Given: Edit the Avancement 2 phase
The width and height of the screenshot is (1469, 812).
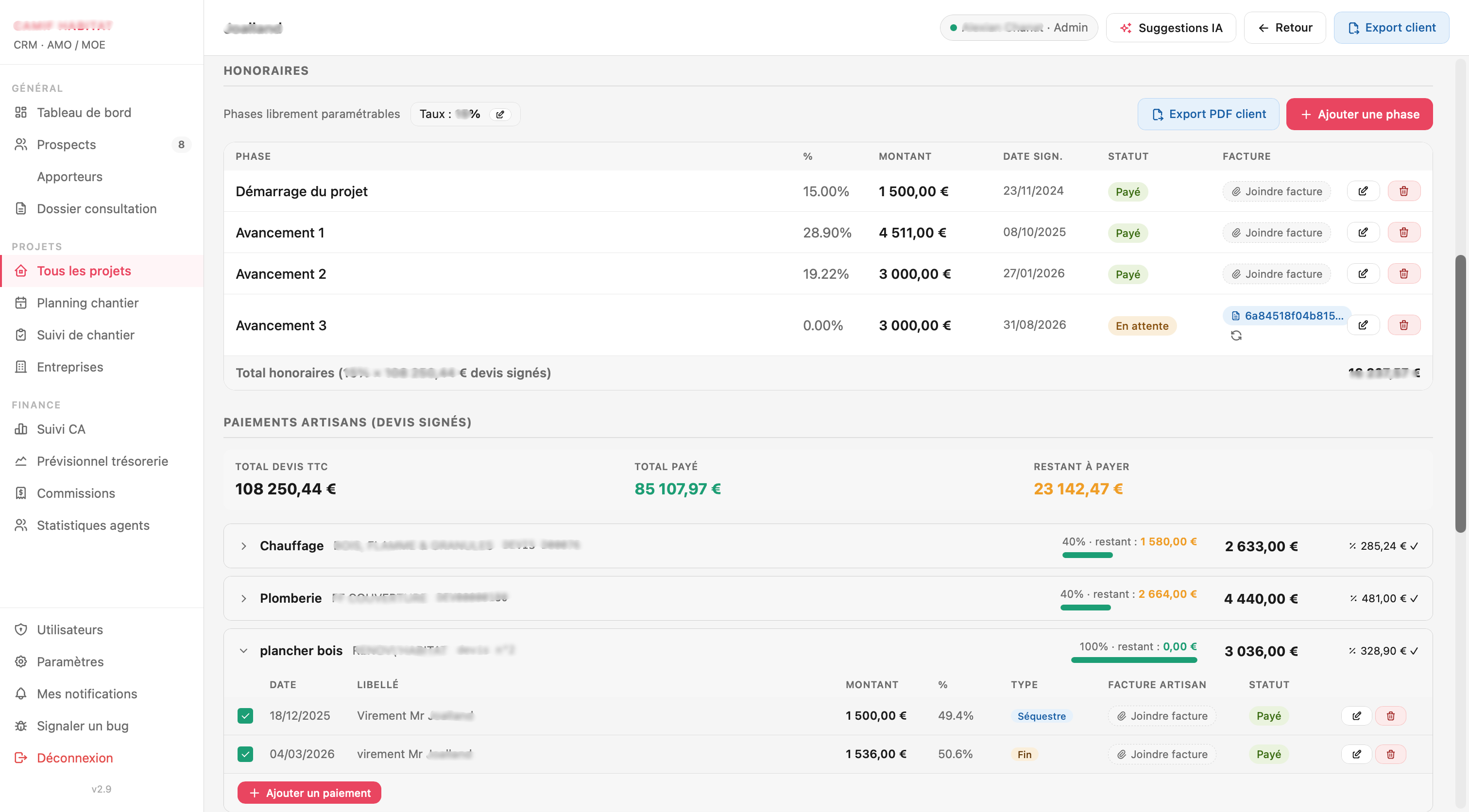Looking at the screenshot, I should [x=1363, y=274].
